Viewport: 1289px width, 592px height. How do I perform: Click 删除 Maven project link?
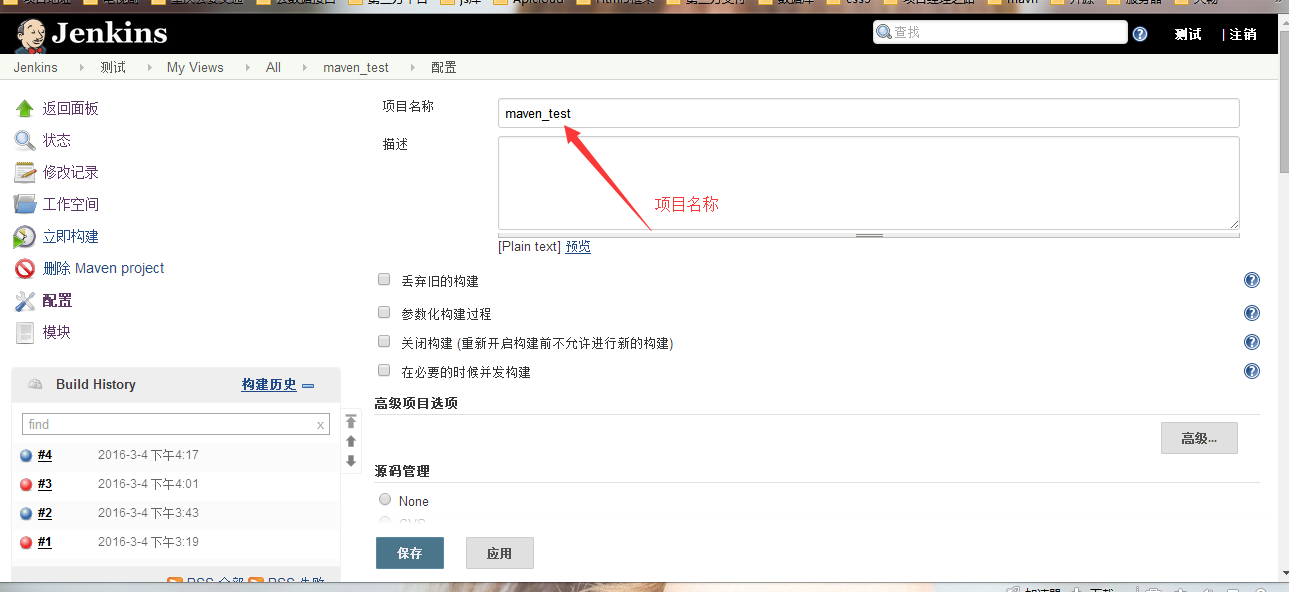[103, 268]
